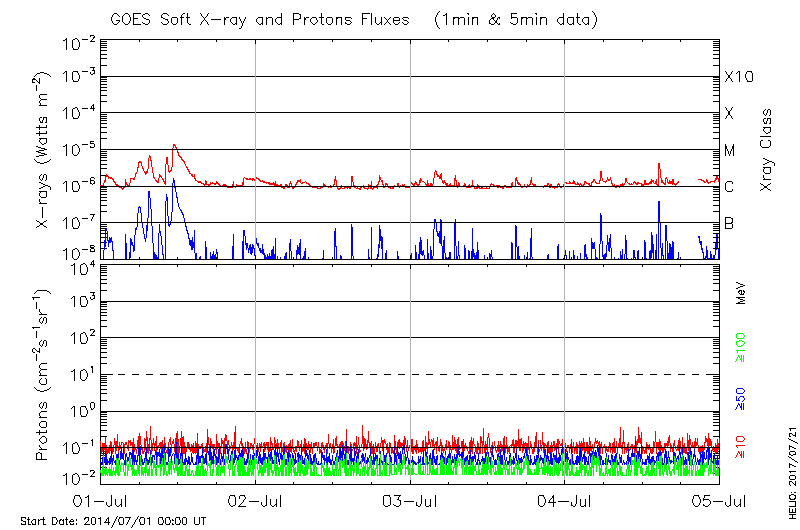
Task: Click the M flare class label
Action: coord(730,150)
